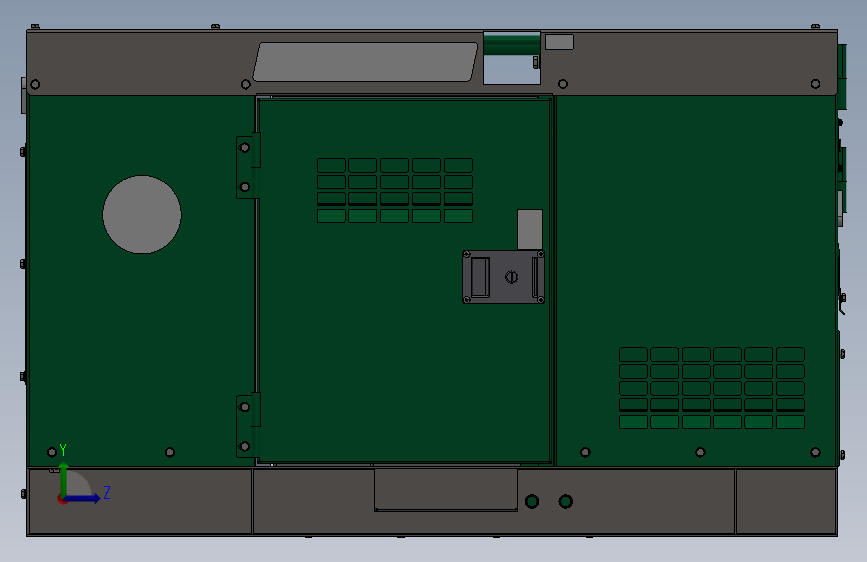
Task: Select the green lifting bar in the top opening
Action: pos(512,44)
